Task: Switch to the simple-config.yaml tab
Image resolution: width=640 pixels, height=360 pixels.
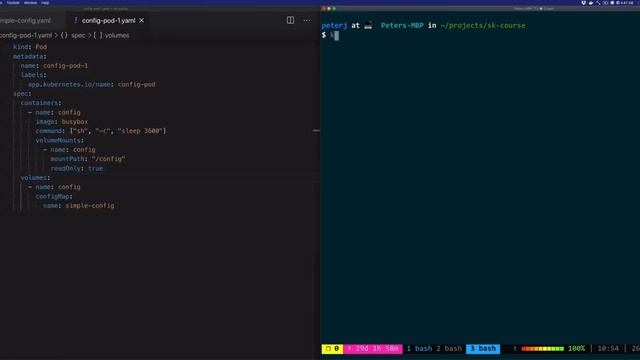Action: pyautogui.click(x=25, y=20)
